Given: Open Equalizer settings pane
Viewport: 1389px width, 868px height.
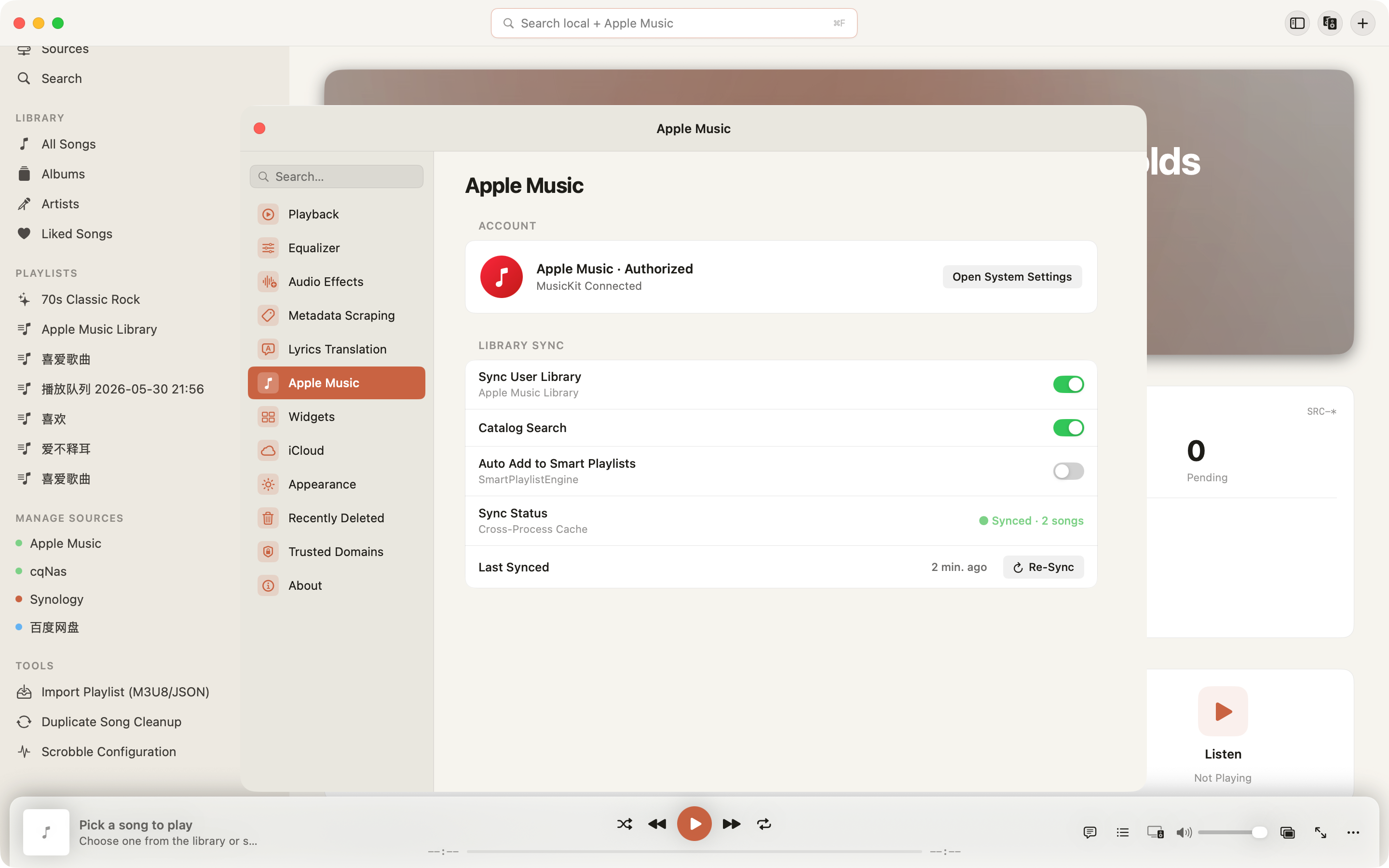Looking at the screenshot, I should point(336,248).
